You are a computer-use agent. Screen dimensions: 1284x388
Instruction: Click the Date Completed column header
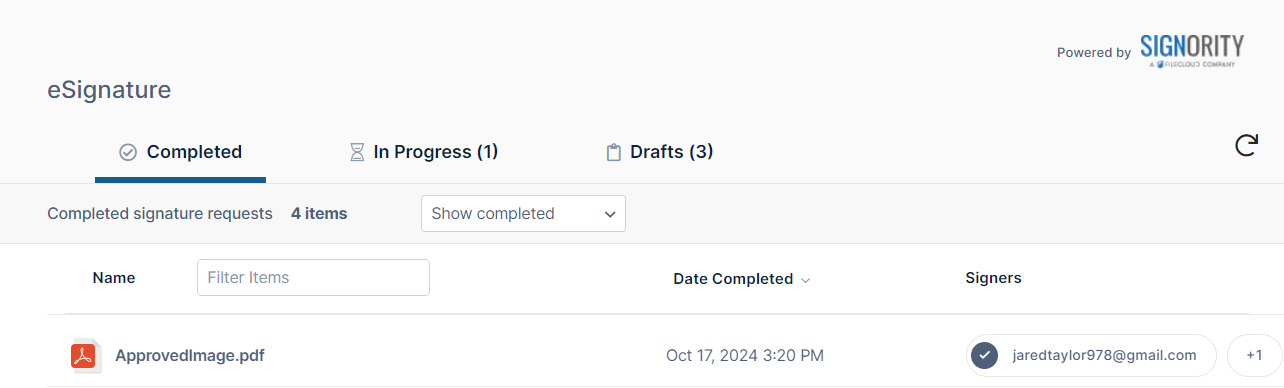pos(733,279)
